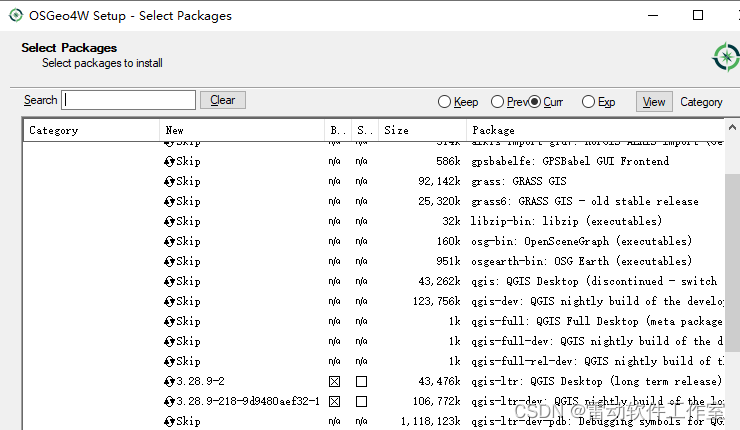Uncheck binary checkbox for qgis-ltr
The image size is (740, 430).
pos(334,381)
